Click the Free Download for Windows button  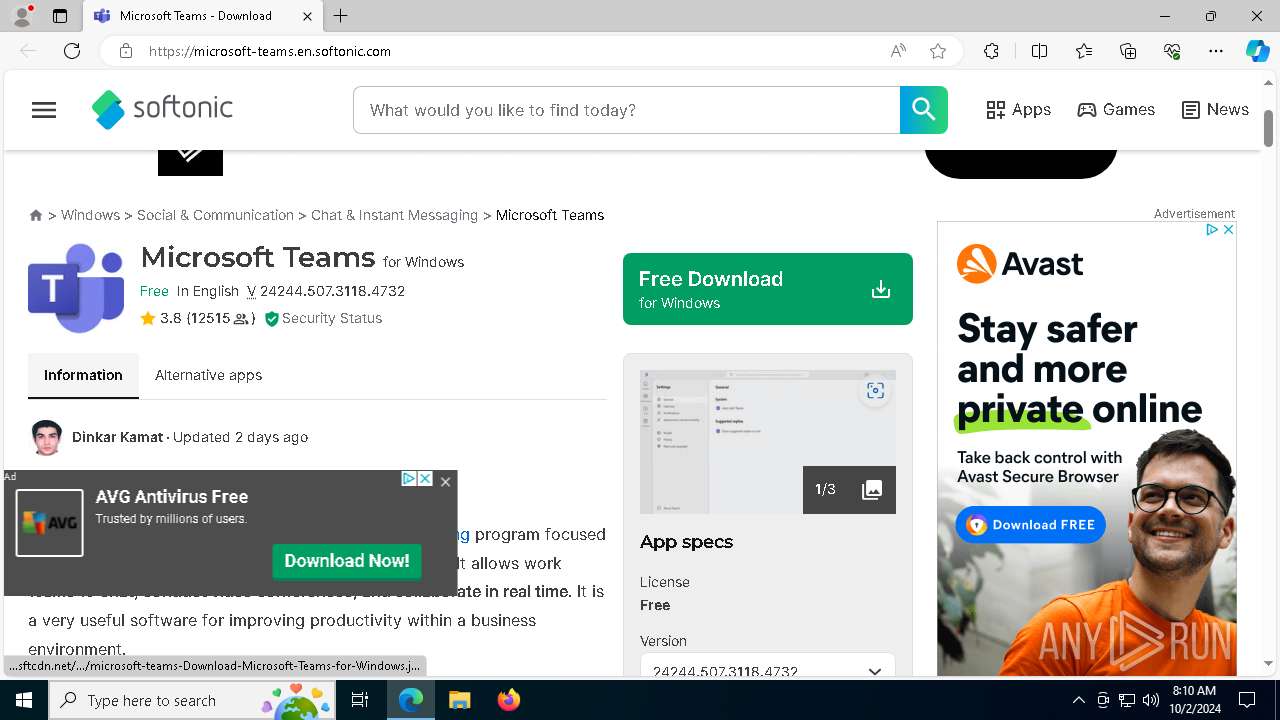tap(767, 289)
